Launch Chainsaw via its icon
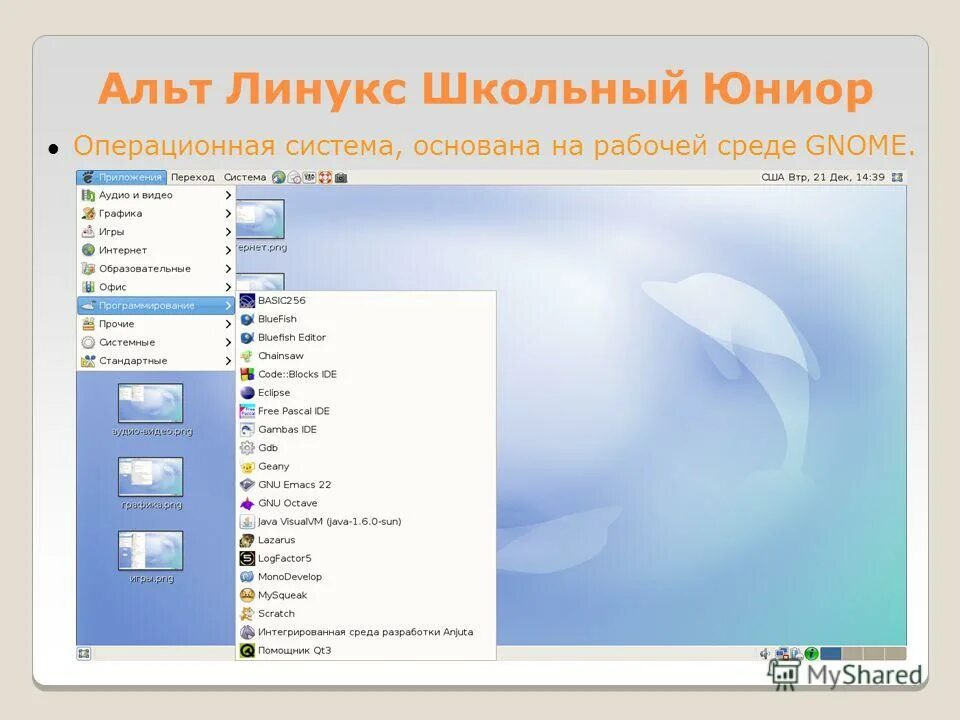This screenshot has height=720, width=960. coord(247,356)
